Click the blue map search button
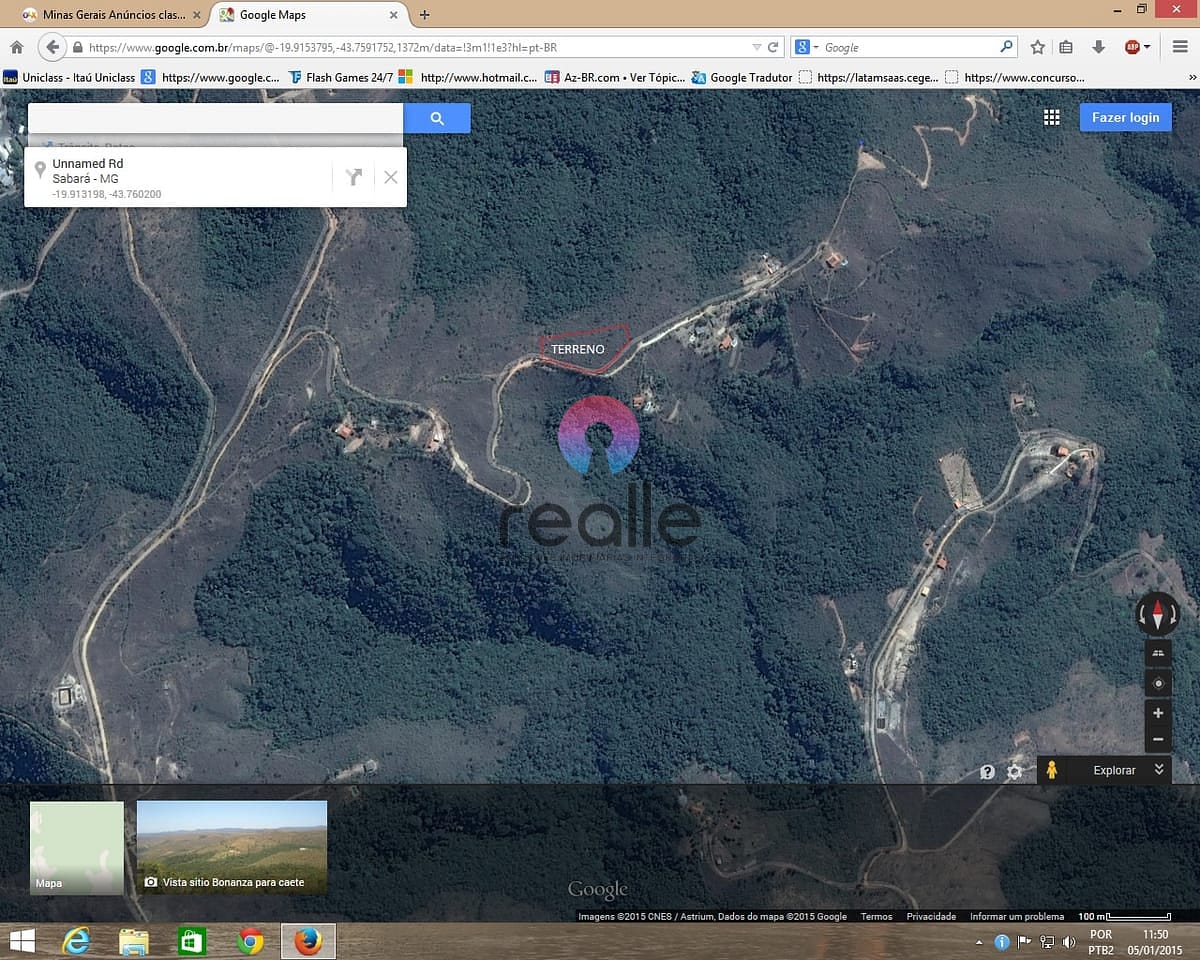 437,118
